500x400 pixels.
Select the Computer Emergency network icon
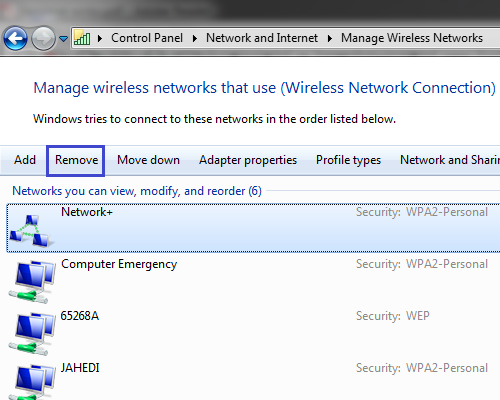32,282
